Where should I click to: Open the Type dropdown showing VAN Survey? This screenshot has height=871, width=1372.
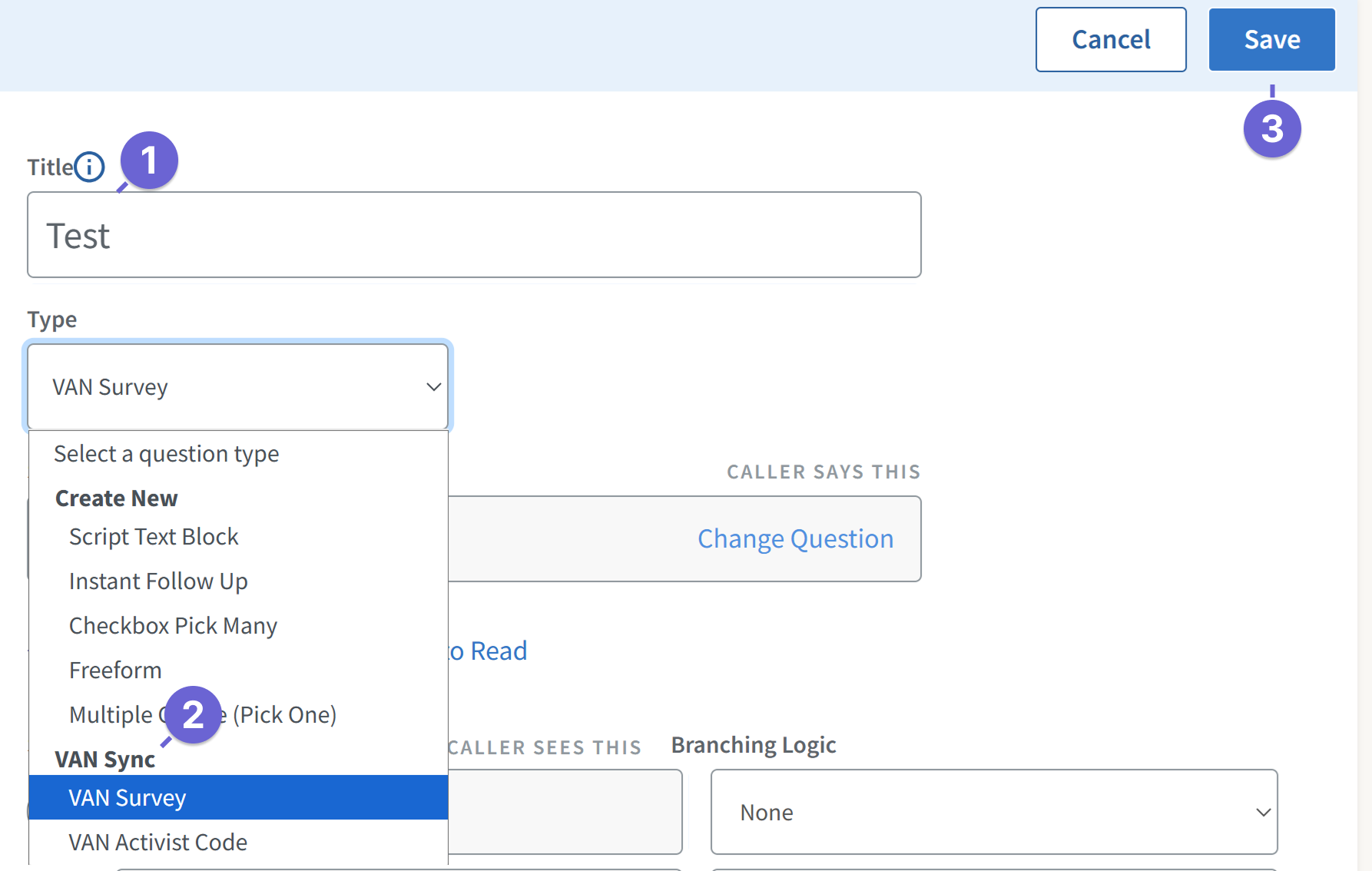238,386
